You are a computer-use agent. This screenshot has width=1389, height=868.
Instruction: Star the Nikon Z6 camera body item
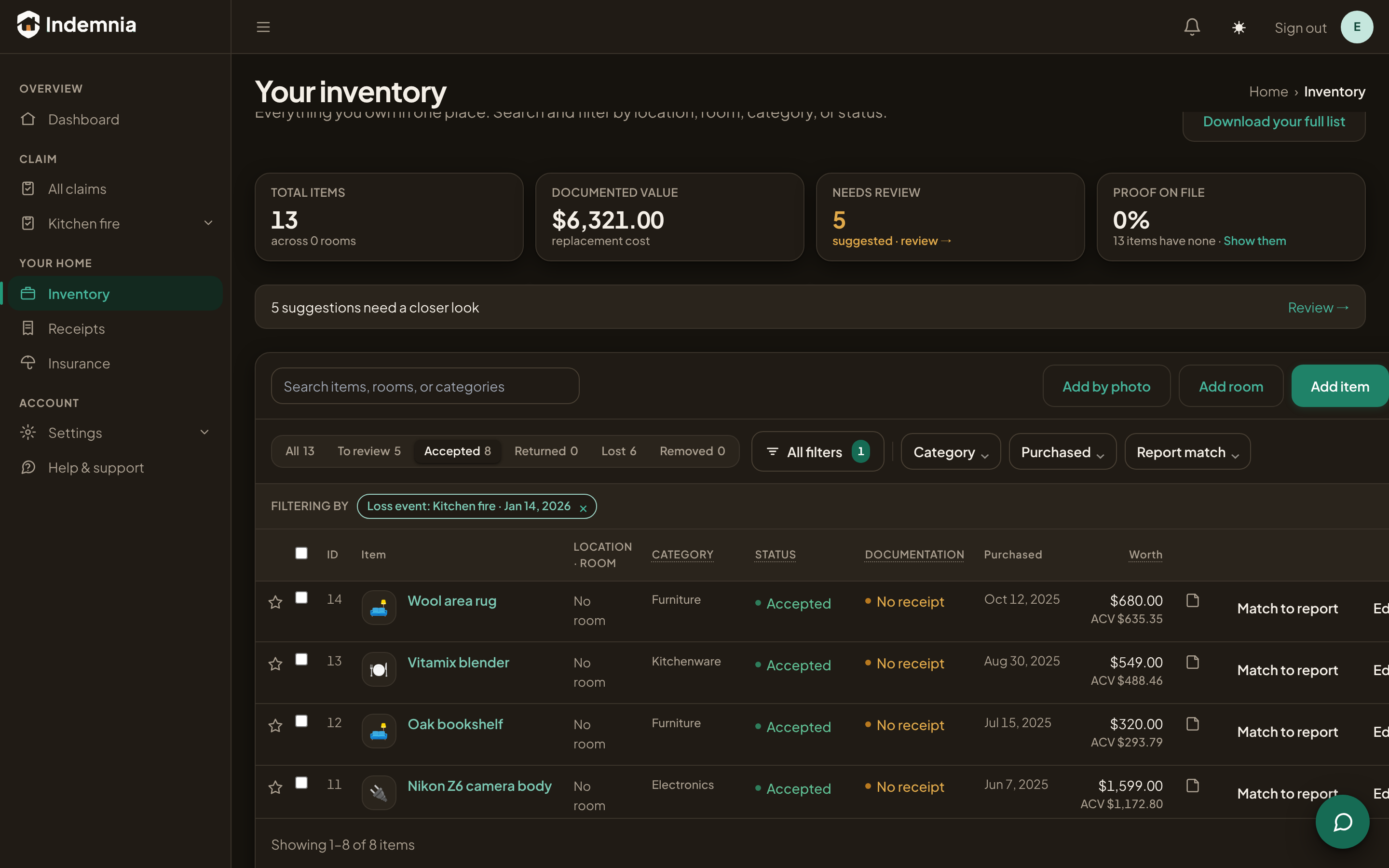point(275,787)
